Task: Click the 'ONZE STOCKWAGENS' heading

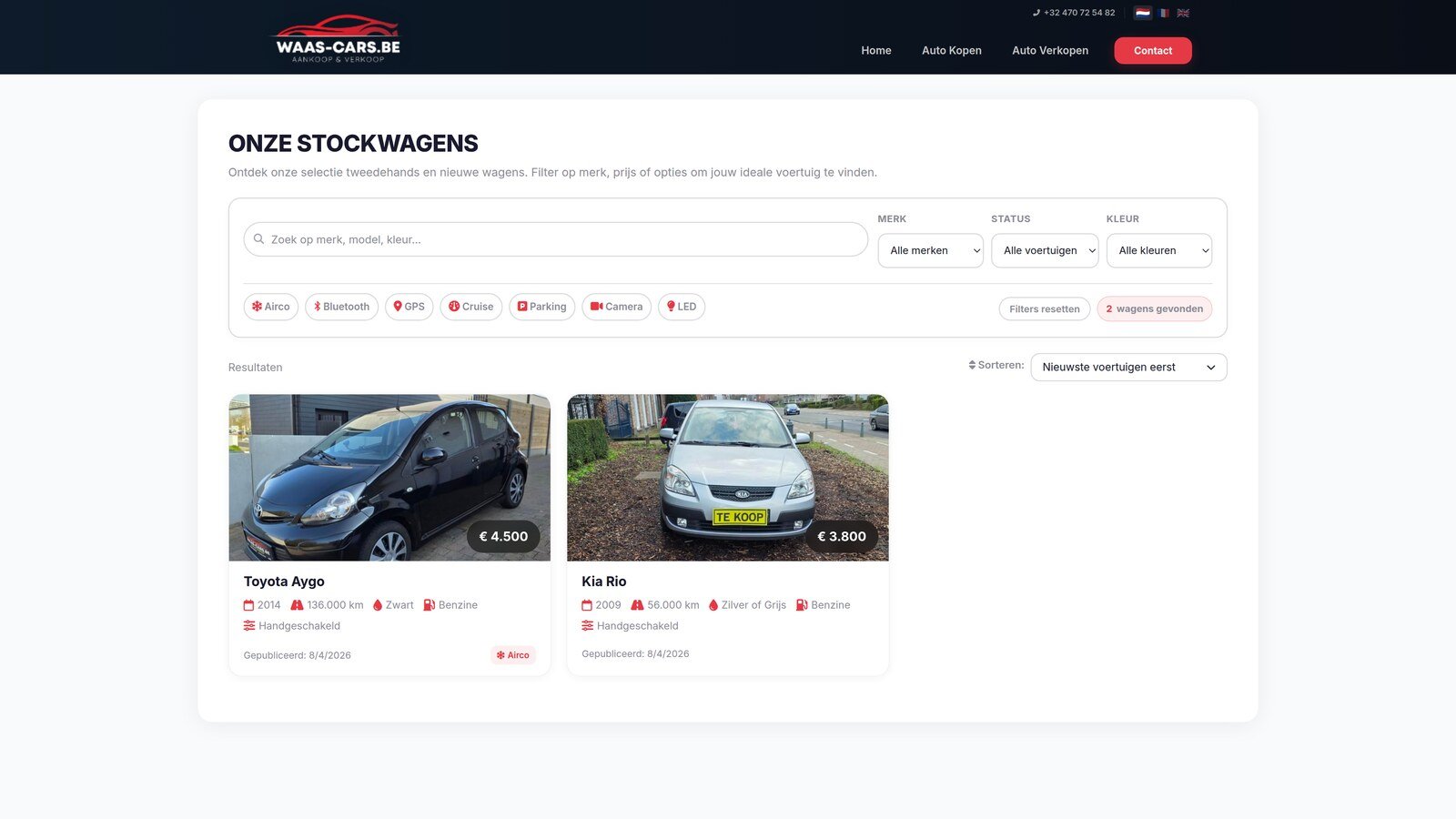Action: pyautogui.click(x=353, y=144)
